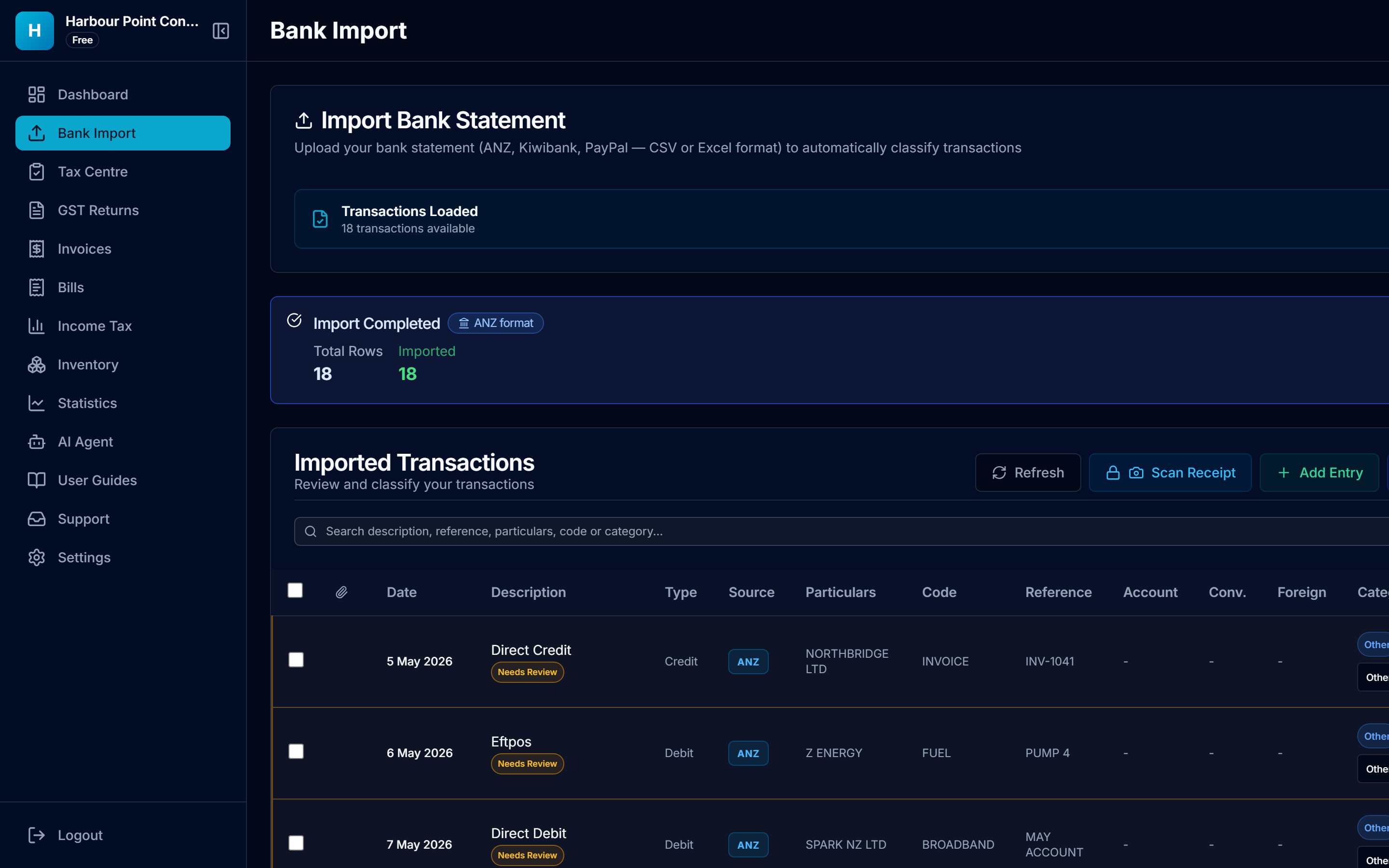Click the User Guides book icon
This screenshot has width=1389, height=868.
pyautogui.click(x=37, y=480)
